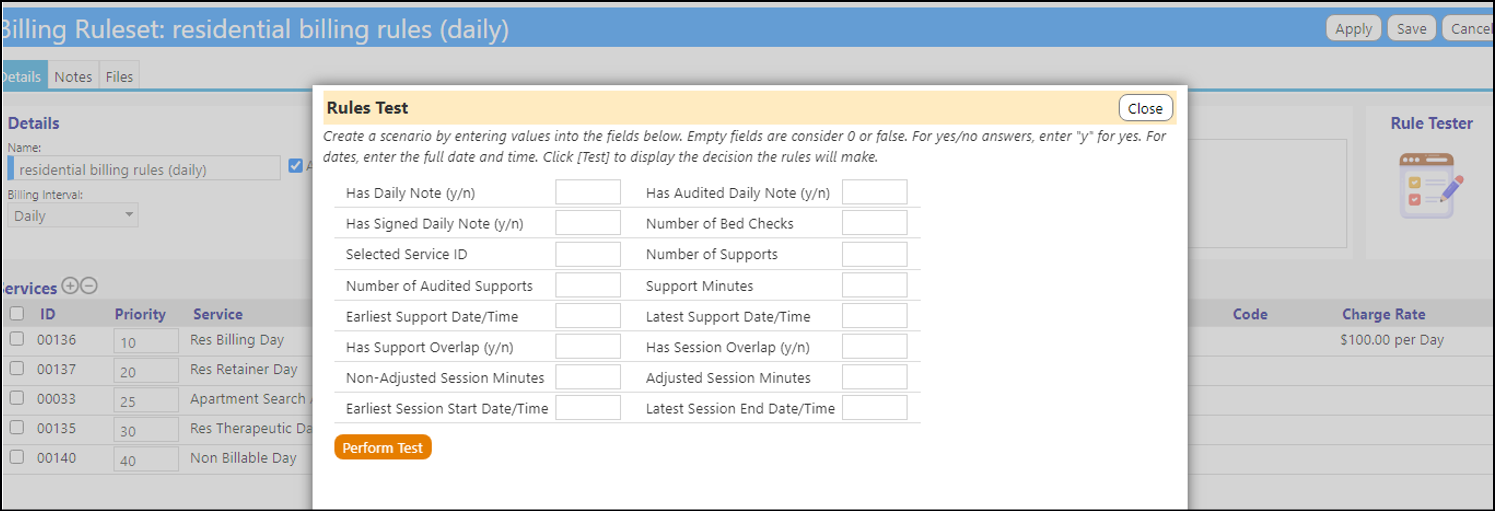Check the box for service 00137
The image size is (1495, 511).
point(17,369)
